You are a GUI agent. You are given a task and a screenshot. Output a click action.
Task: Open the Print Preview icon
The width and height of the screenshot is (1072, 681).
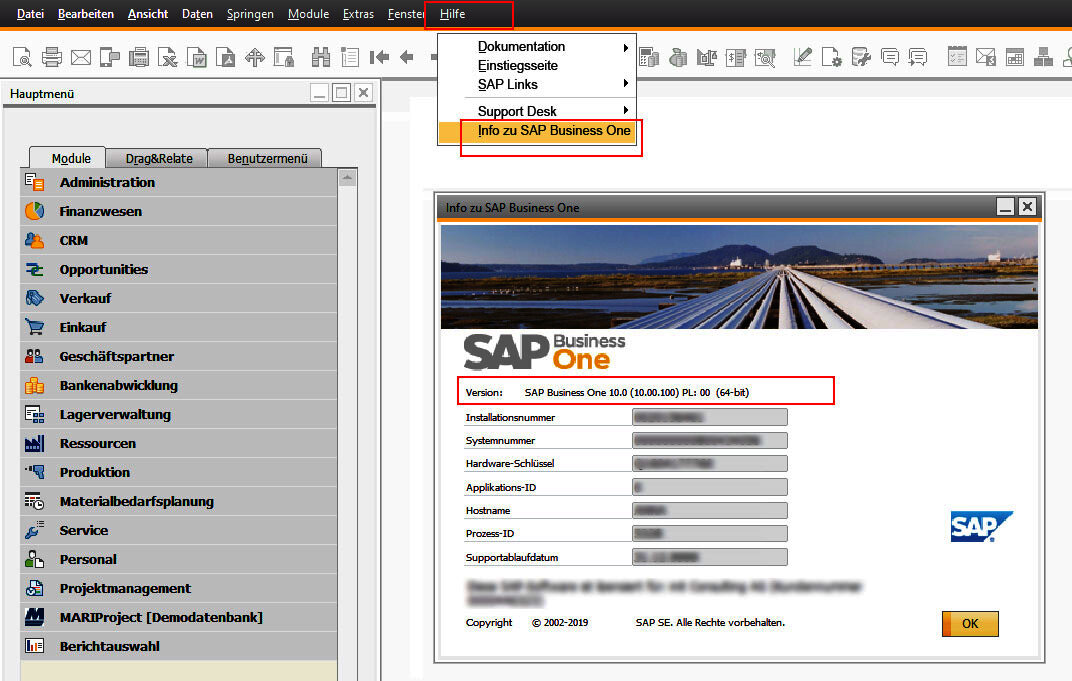point(22,57)
